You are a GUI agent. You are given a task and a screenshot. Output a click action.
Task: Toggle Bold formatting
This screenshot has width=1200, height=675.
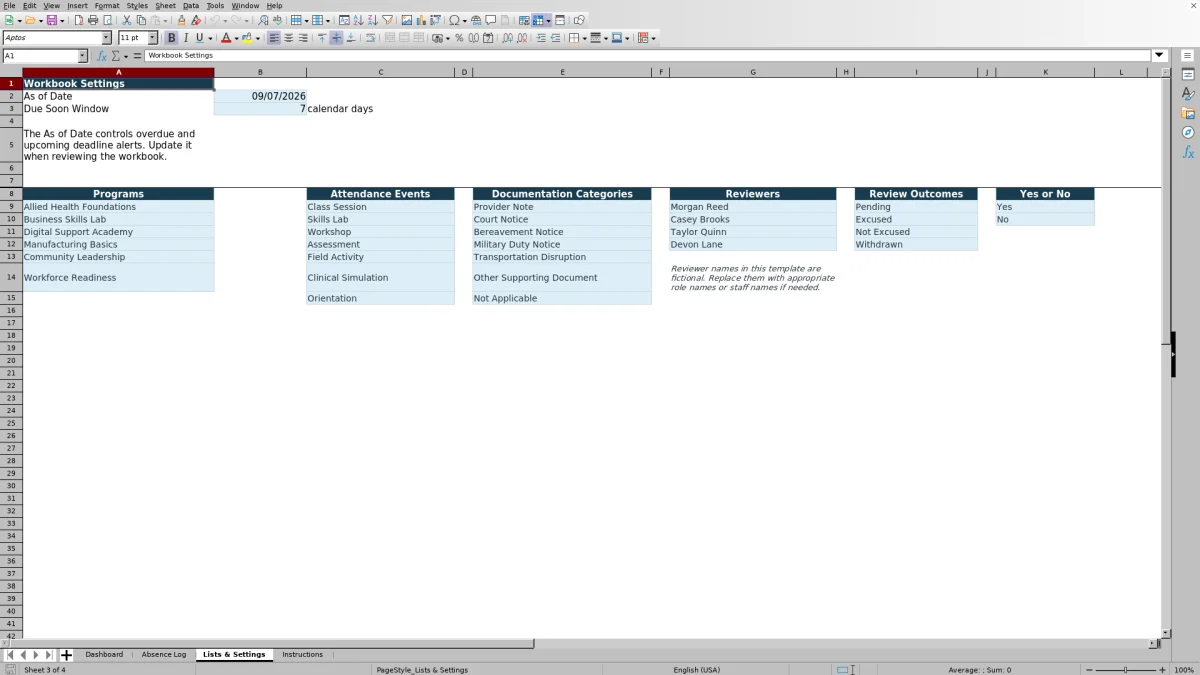pos(171,38)
